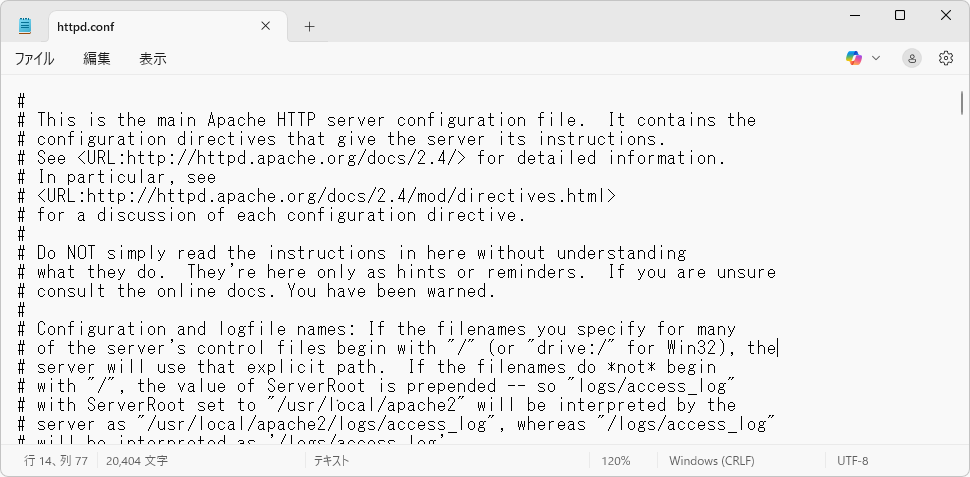Open the ファイル menu

[34, 59]
